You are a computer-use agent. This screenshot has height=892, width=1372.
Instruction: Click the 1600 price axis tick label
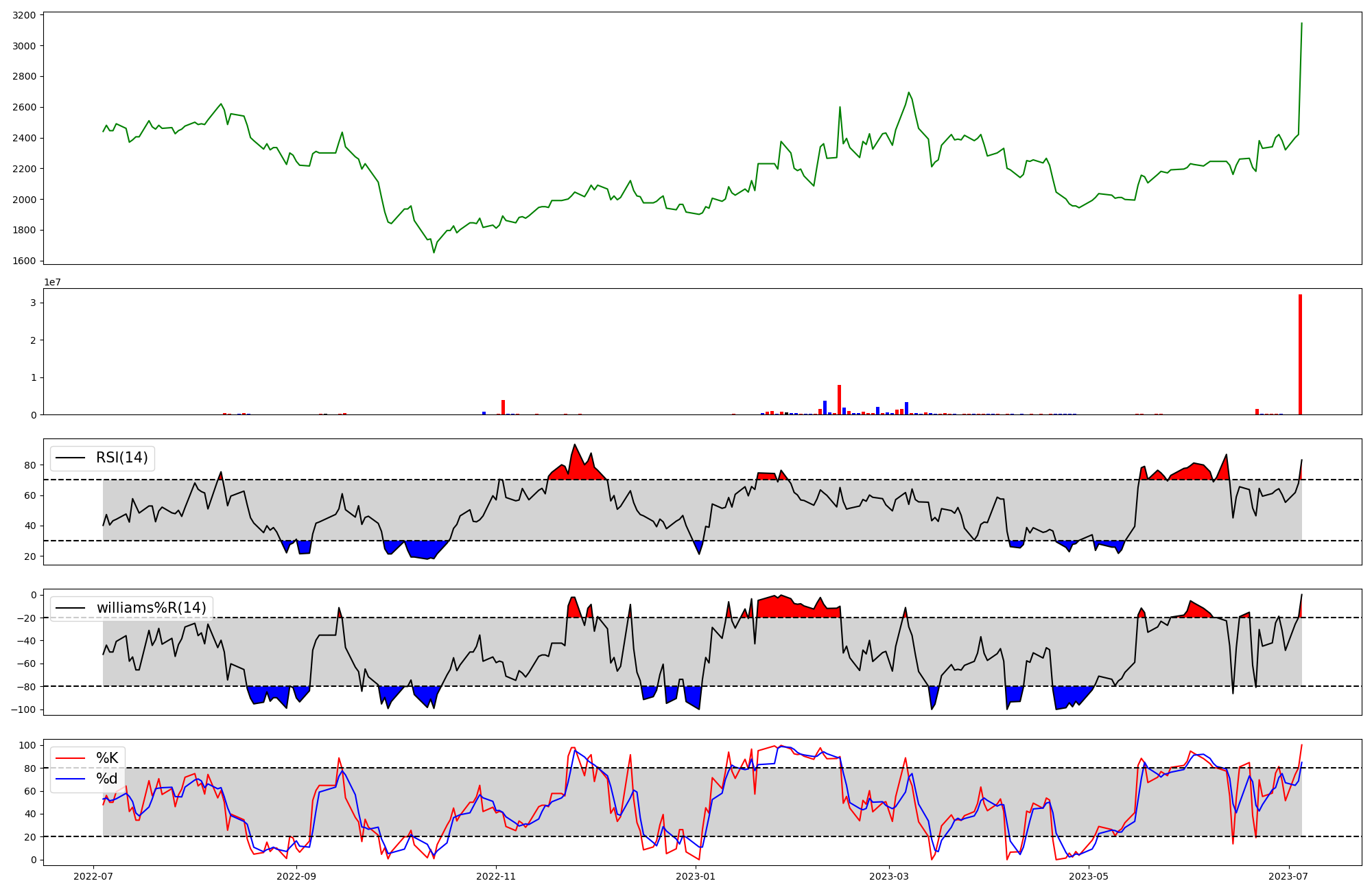[x=25, y=261]
